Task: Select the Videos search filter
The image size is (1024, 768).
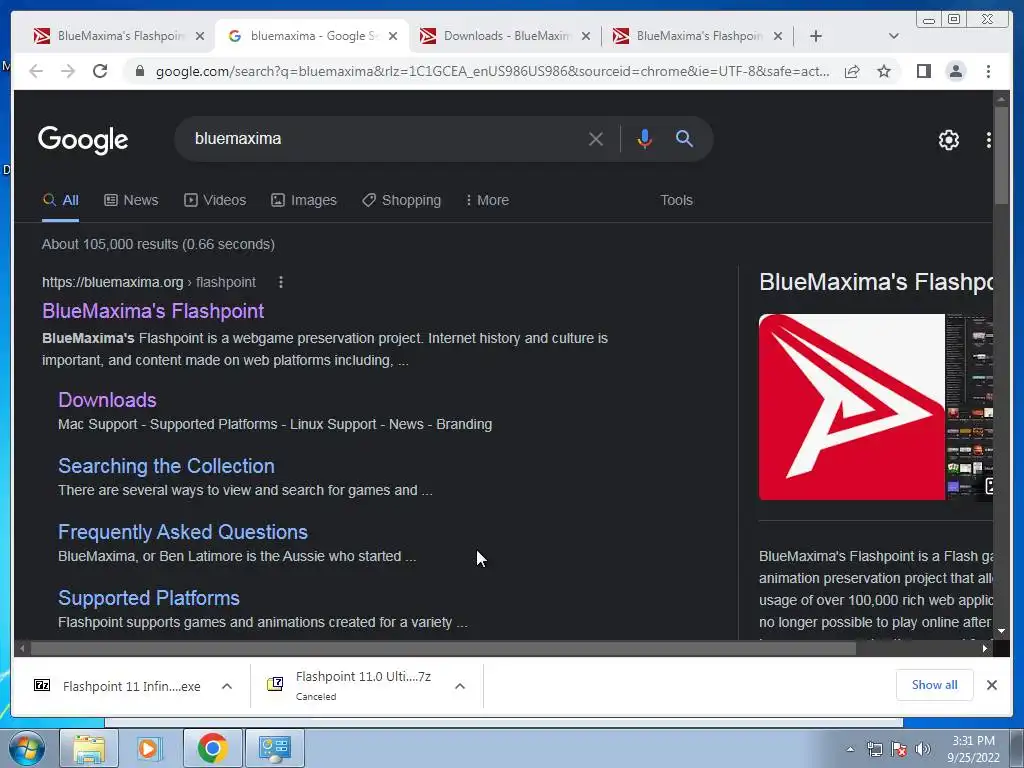Action: (215, 200)
